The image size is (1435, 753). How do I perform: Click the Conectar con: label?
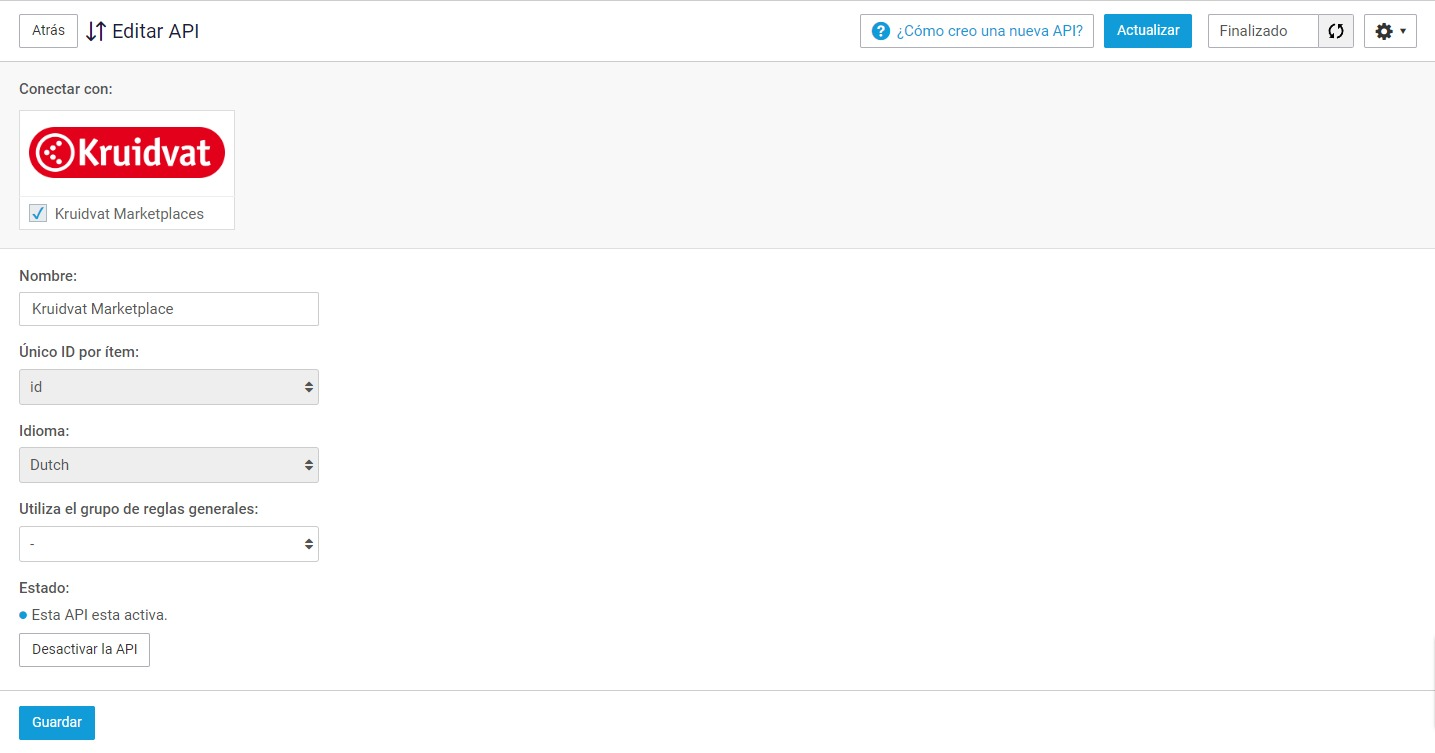click(66, 89)
